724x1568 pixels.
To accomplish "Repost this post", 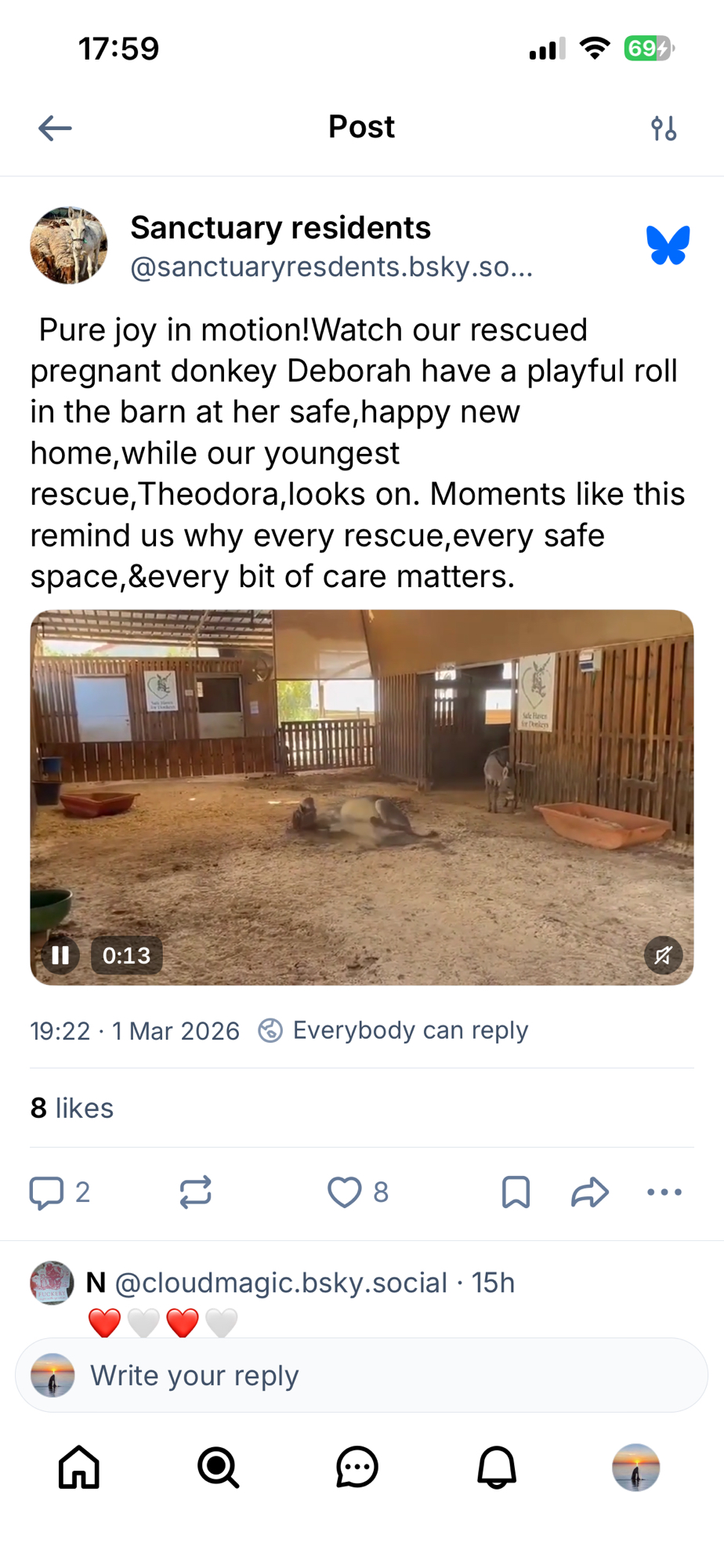I will click(x=195, y=1192).
